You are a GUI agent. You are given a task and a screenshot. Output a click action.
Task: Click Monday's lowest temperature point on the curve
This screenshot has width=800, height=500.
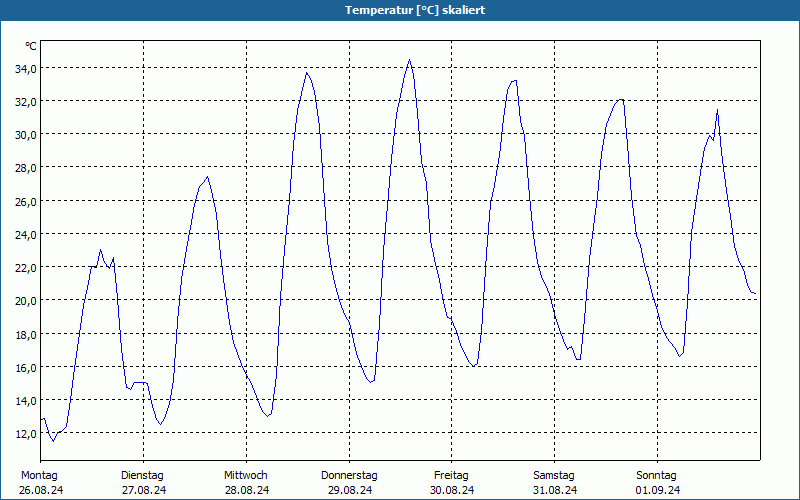click(53, 441)
